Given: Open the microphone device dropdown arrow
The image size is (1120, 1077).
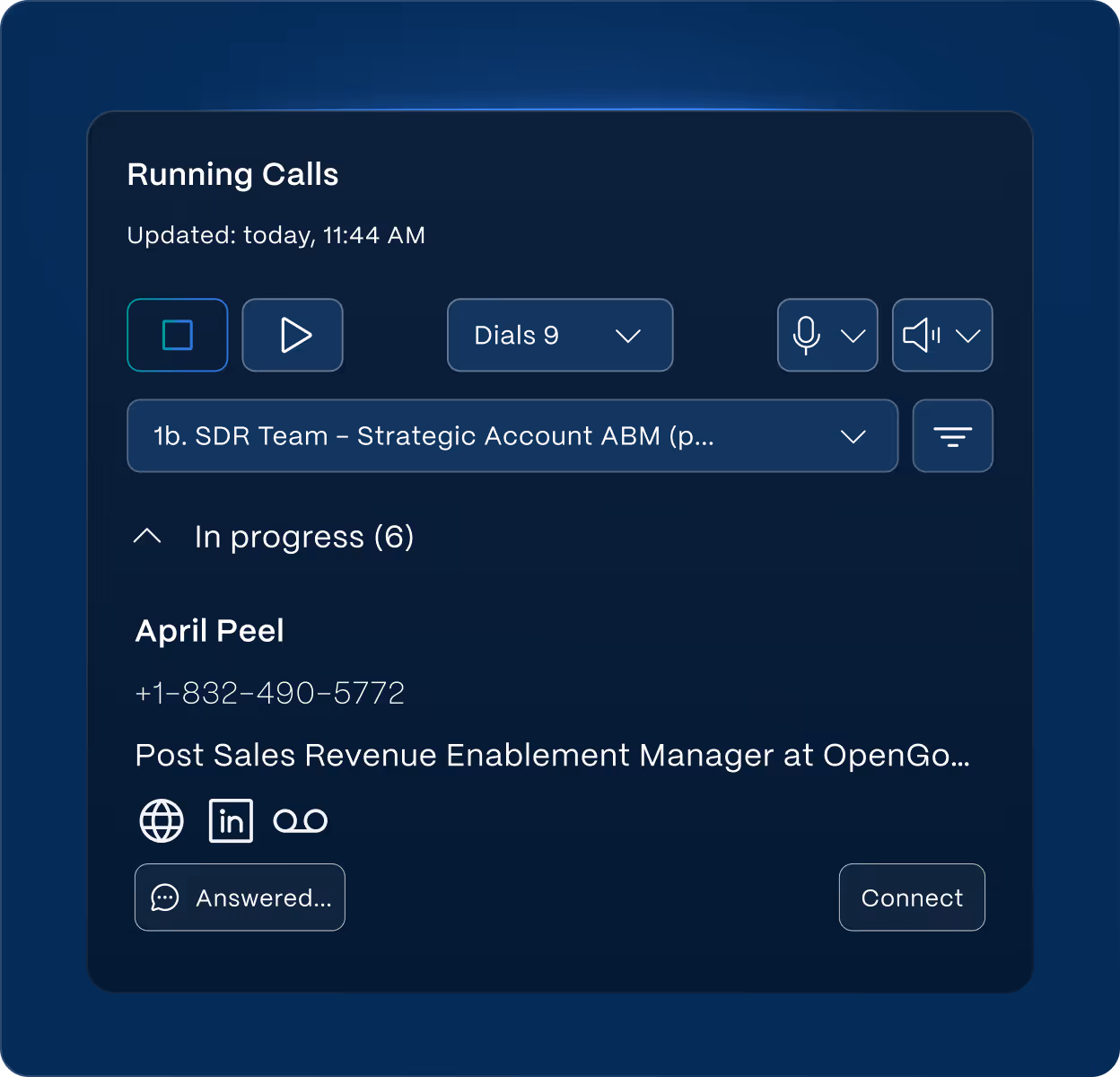Looking at the screenshot, I should point(853,335).
